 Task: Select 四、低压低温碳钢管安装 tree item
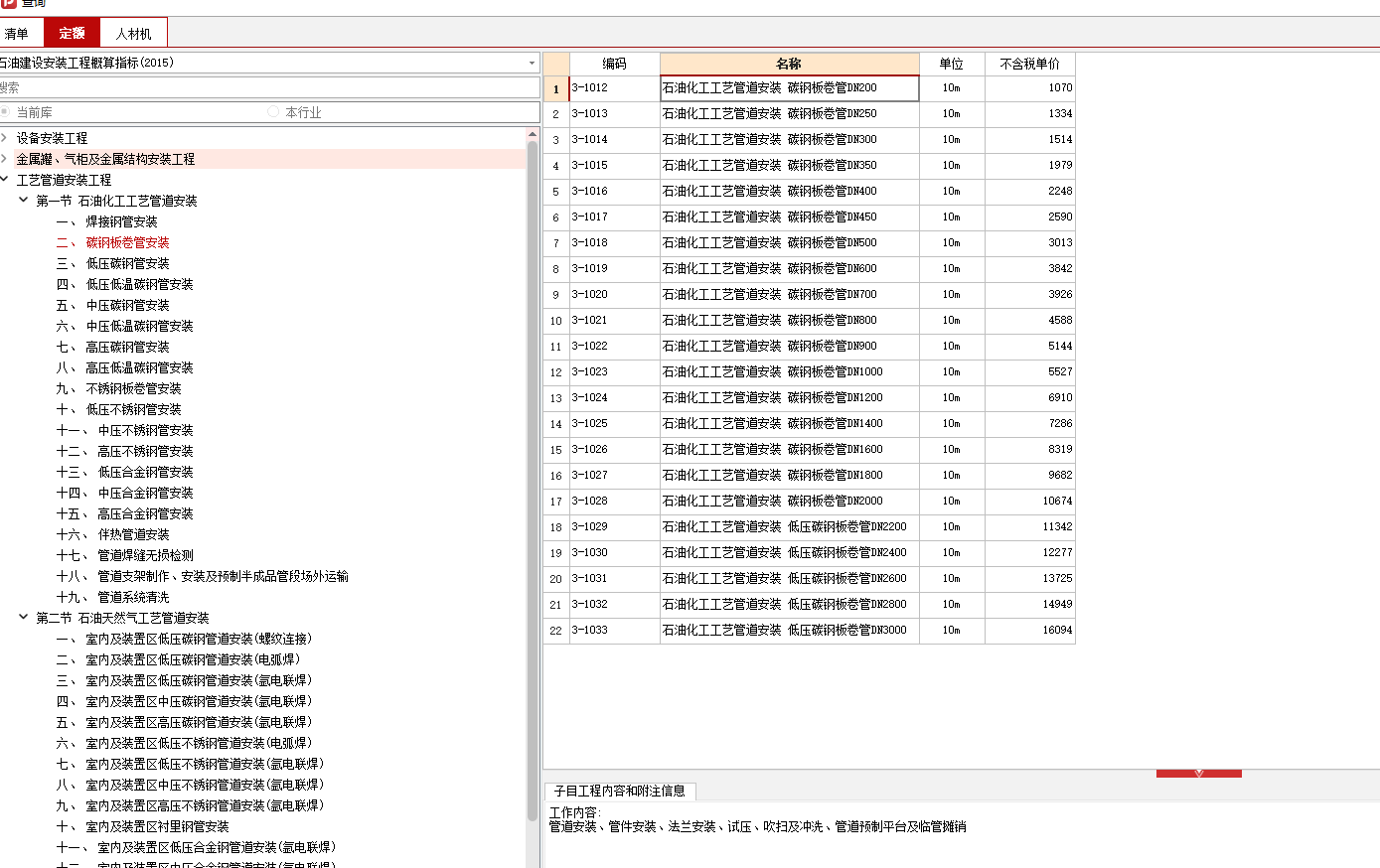coord(124,284)
